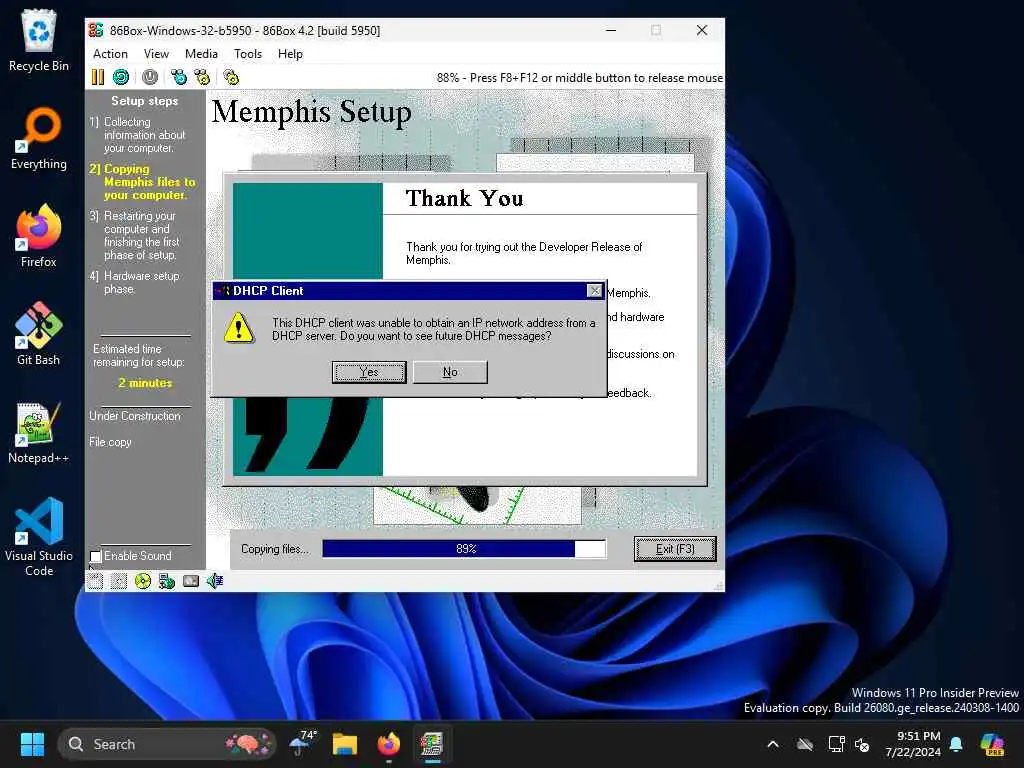Open Recycle Bin on desktop
The image size is (1024, 768).
click(39, 40)
